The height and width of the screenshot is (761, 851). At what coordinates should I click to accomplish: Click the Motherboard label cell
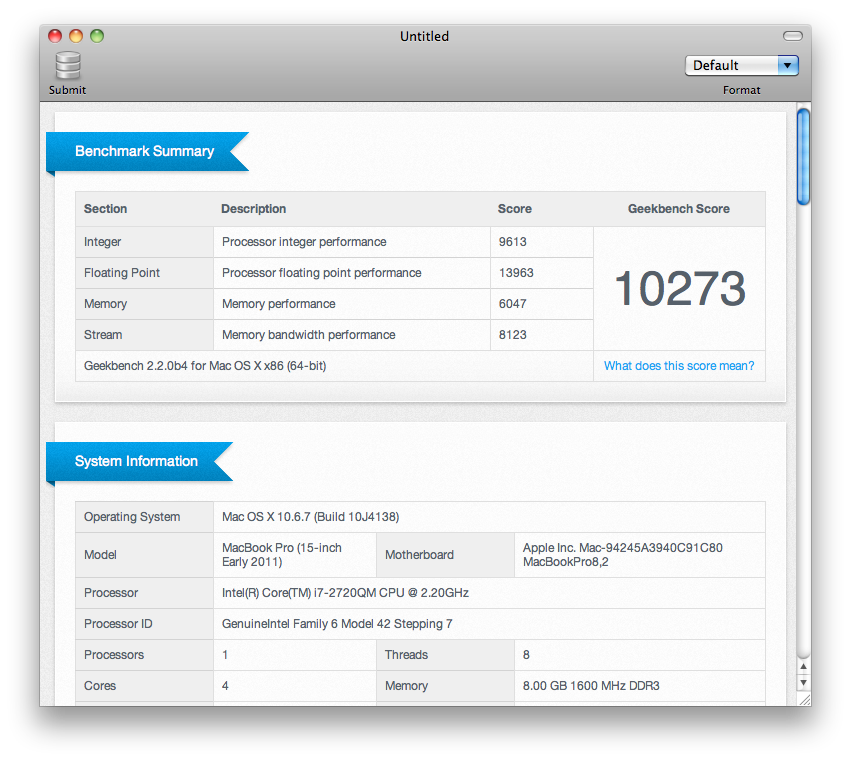point(445,555)
